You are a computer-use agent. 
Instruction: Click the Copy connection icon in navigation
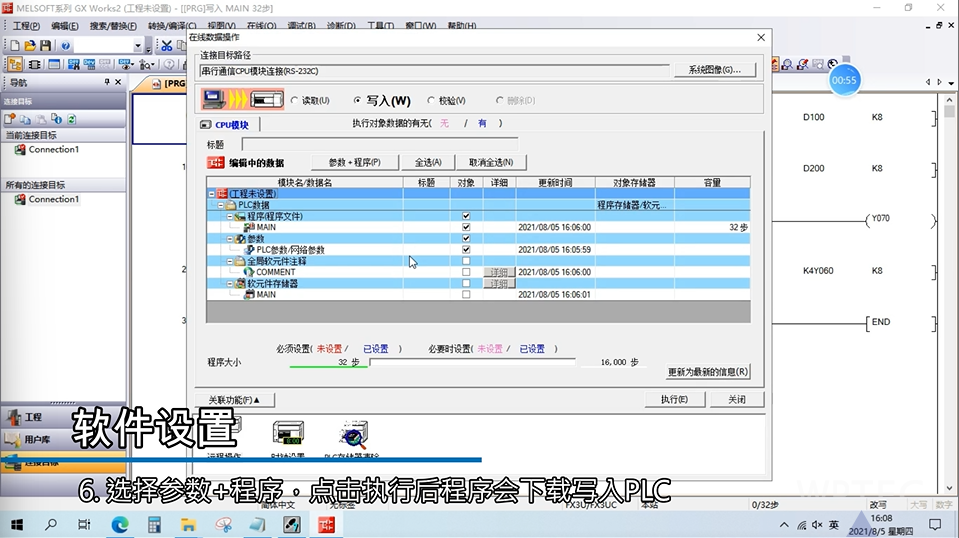(x=25, y=119)
